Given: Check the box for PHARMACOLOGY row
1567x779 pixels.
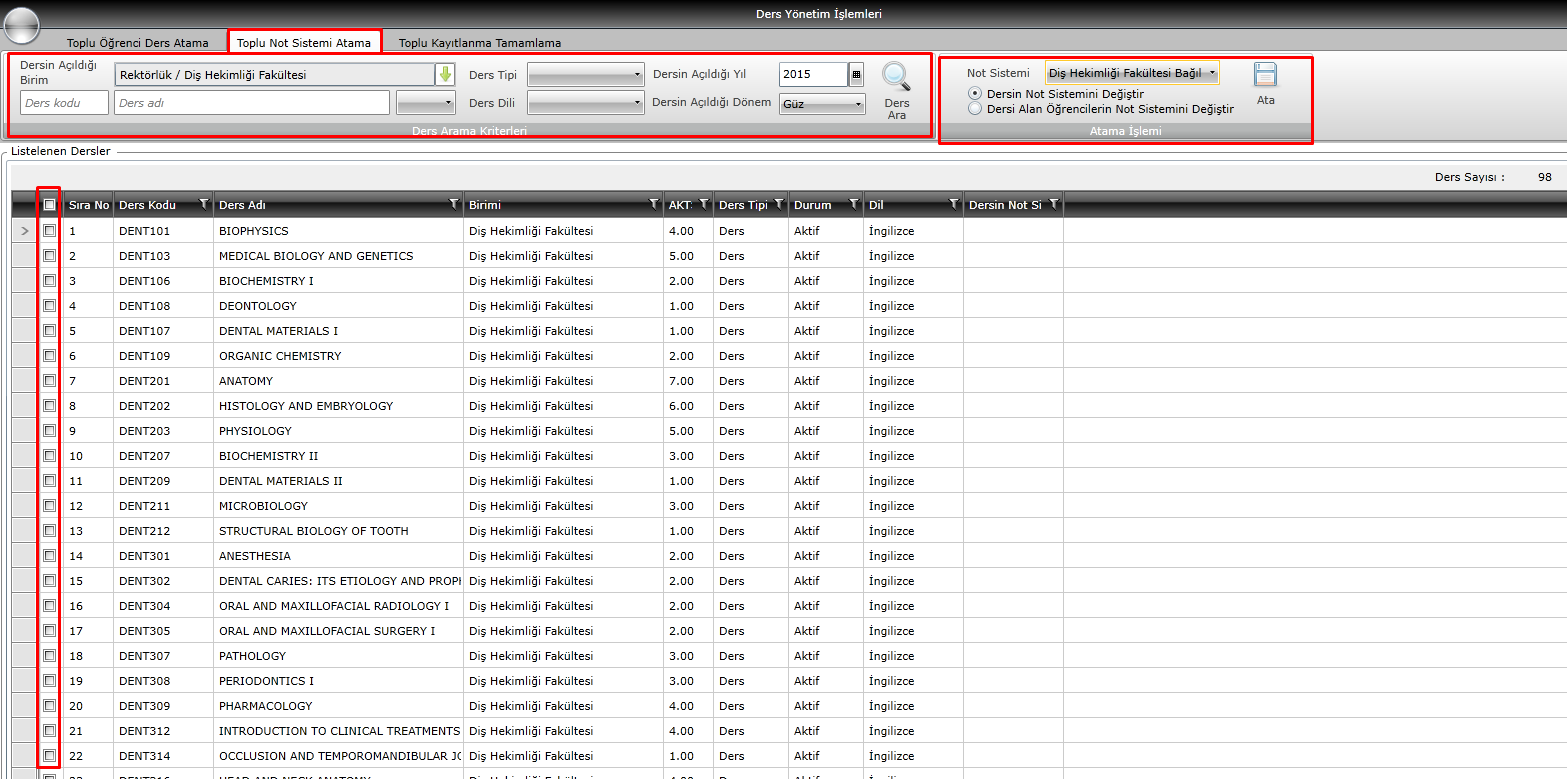Looking at the screenshot, I should click(x=49, y=705).
